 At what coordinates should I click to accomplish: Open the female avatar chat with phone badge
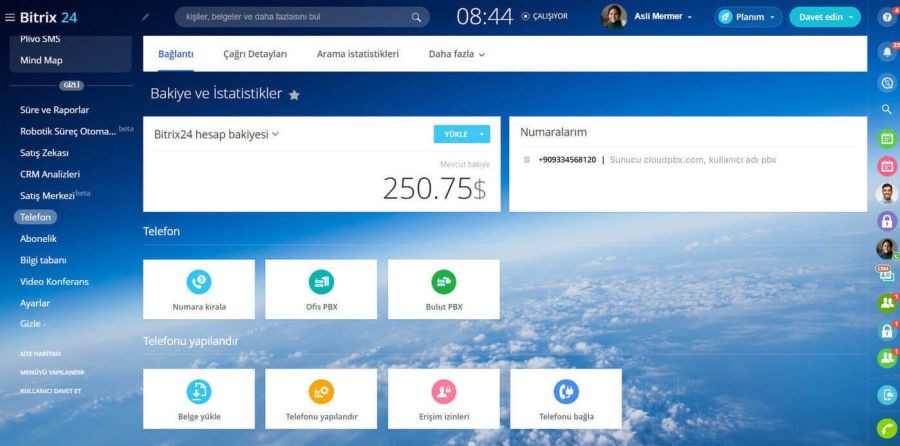click(887, 249)
